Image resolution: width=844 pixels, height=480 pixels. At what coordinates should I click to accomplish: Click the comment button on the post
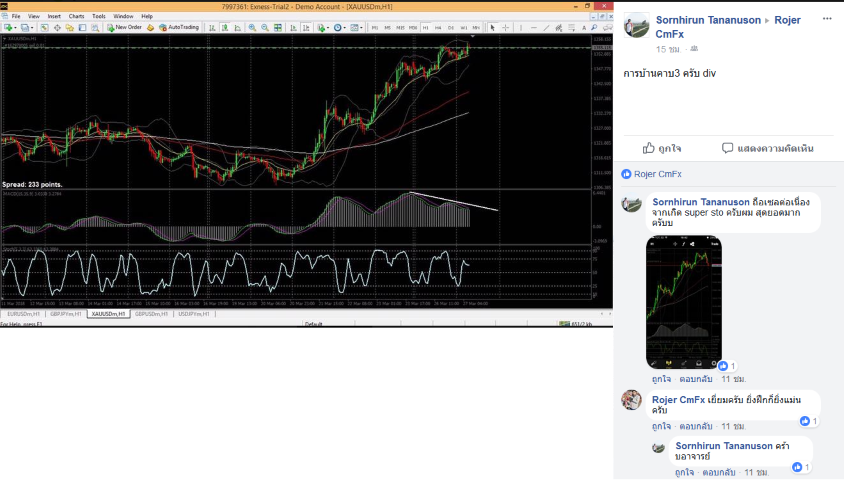(768, 148)
